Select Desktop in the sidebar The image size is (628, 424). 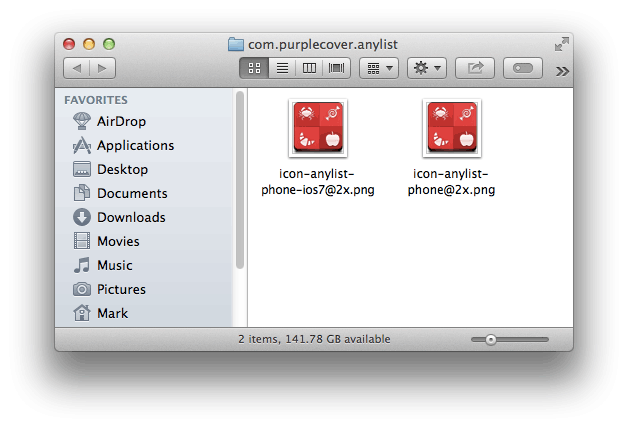click(x=122, y=169)
